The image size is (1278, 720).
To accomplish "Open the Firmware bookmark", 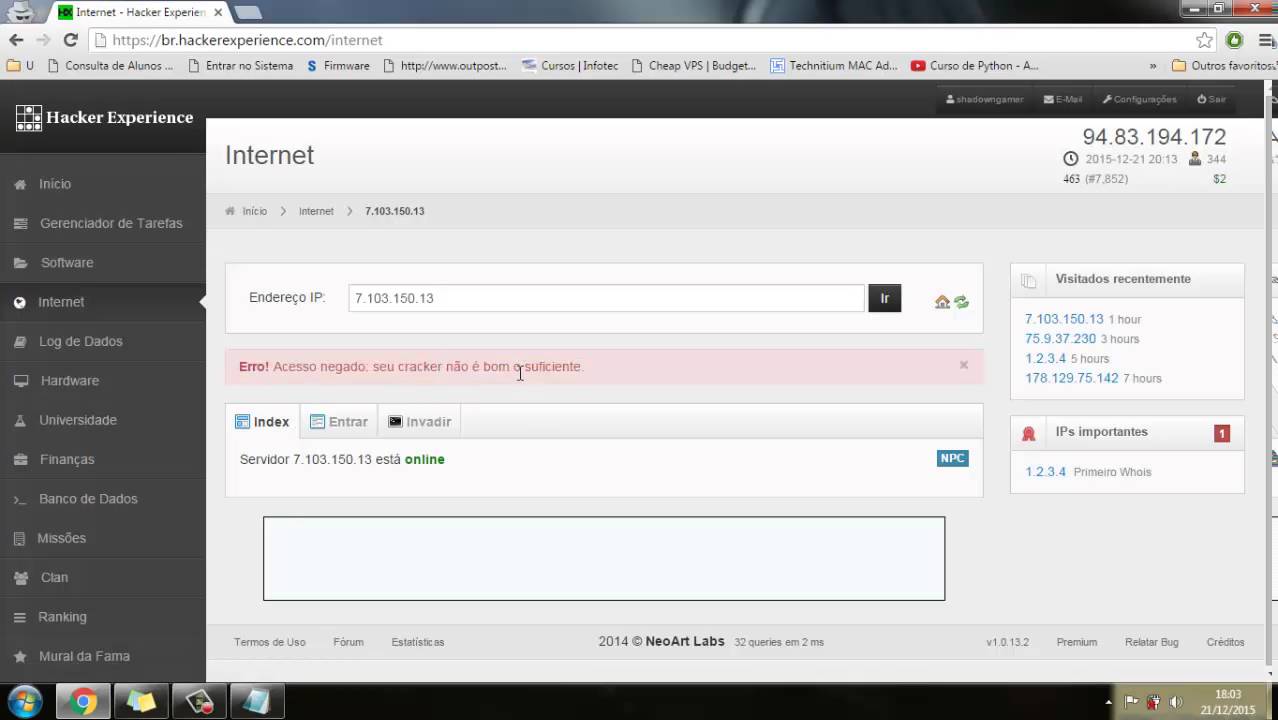I will [x=338, y=66].
